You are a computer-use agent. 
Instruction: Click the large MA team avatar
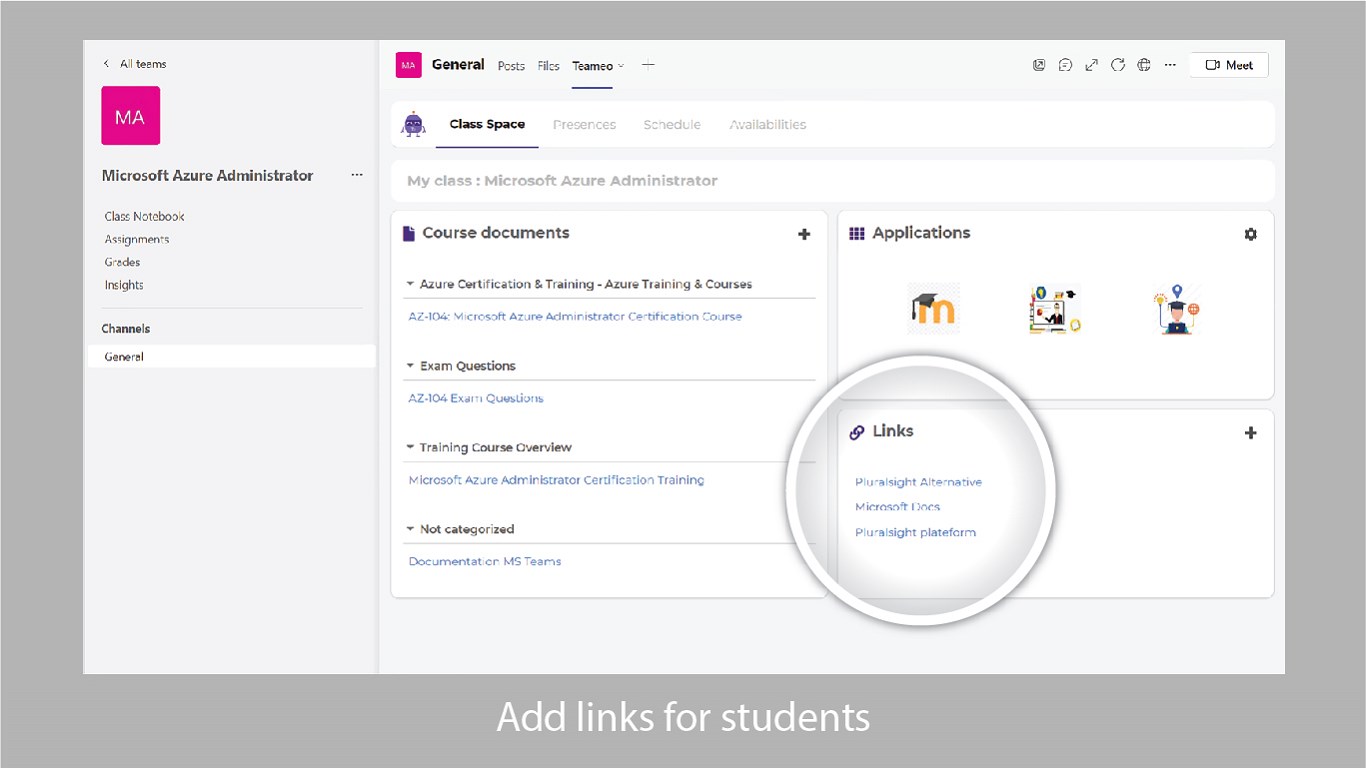131,116
